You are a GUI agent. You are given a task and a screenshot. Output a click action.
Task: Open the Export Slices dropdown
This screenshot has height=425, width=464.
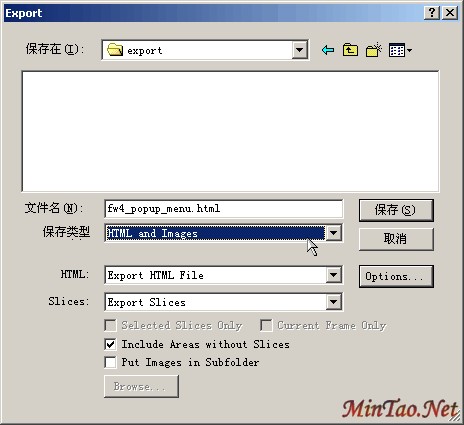click(x=334, y=302)
